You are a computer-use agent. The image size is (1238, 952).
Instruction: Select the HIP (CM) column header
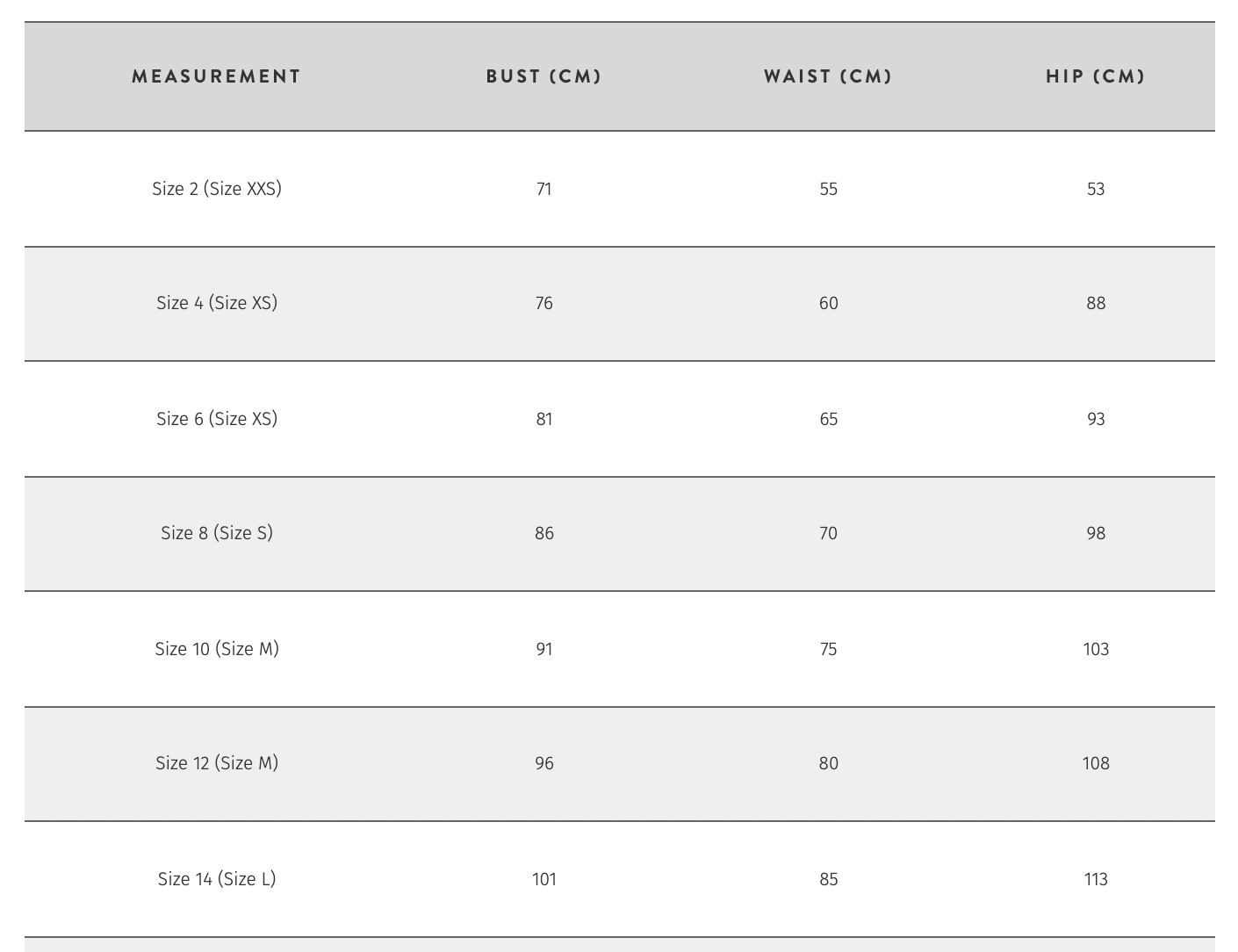click(x=1095, y=76)
